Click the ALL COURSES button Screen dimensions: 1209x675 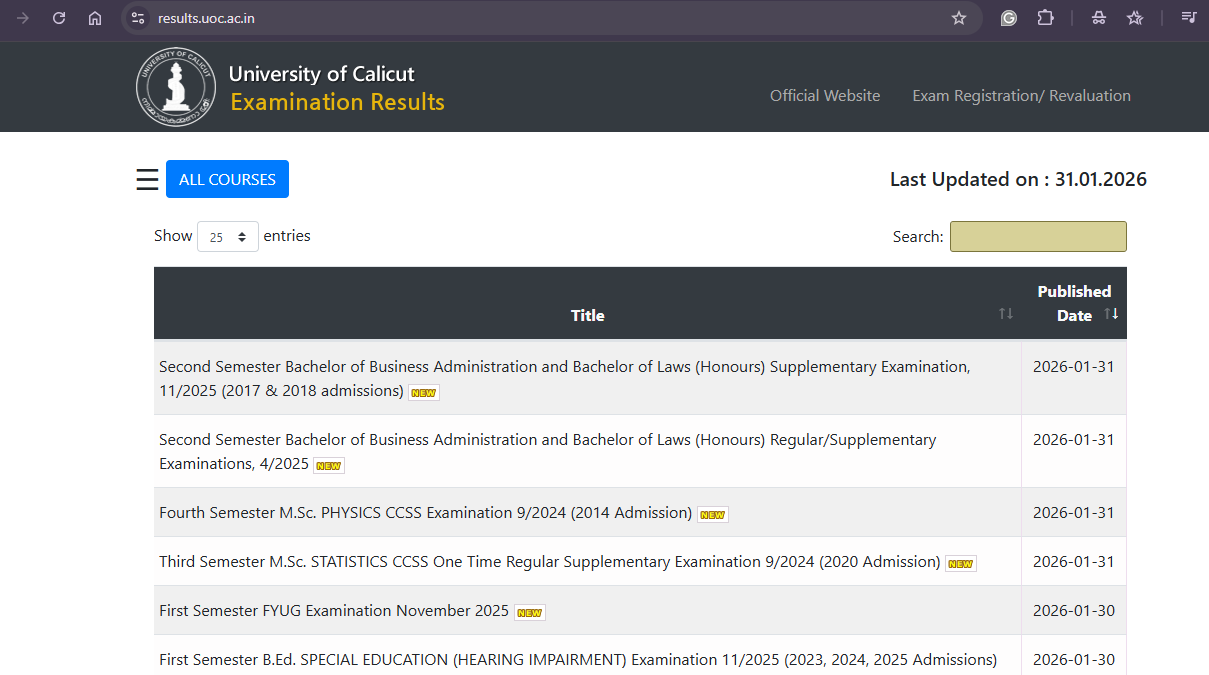point(227,180)
